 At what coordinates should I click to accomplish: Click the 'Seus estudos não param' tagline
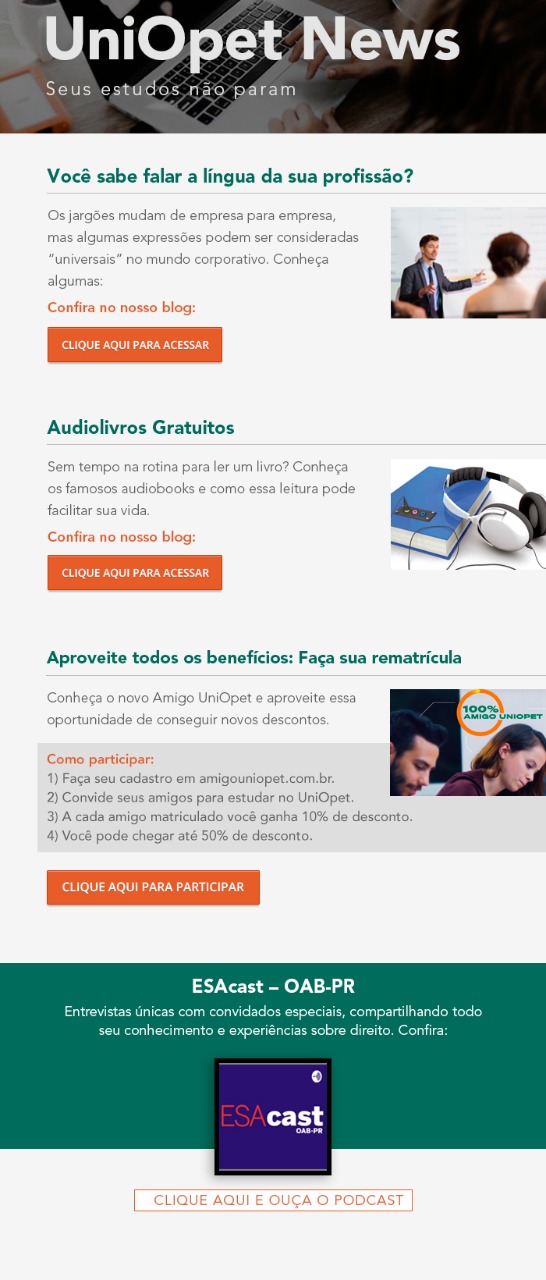(171, 90)
